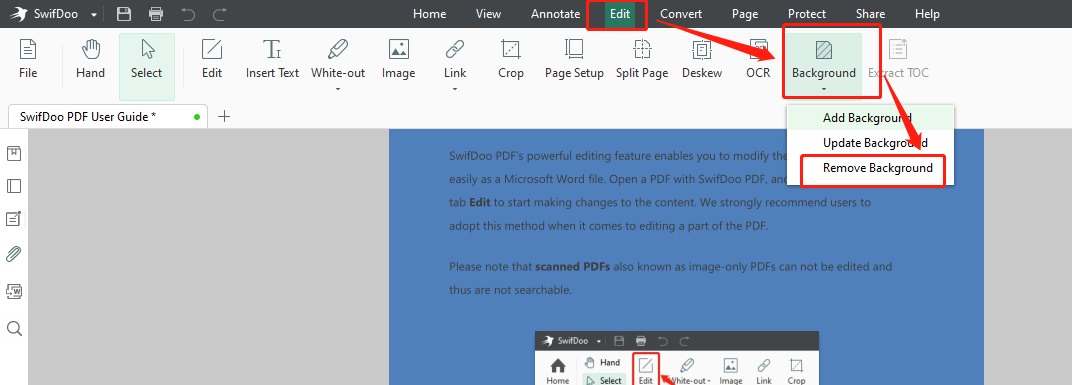Click the Image insert tool
Viewport: 1072px width, 385px height.
click(399, 59)
